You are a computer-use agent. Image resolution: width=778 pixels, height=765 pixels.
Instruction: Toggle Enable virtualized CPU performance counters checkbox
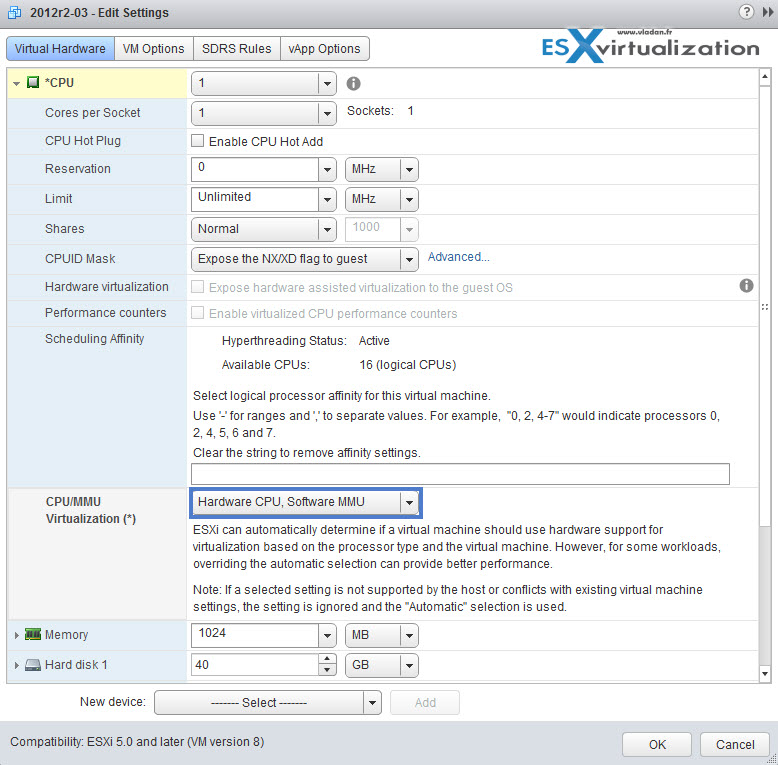197,313
